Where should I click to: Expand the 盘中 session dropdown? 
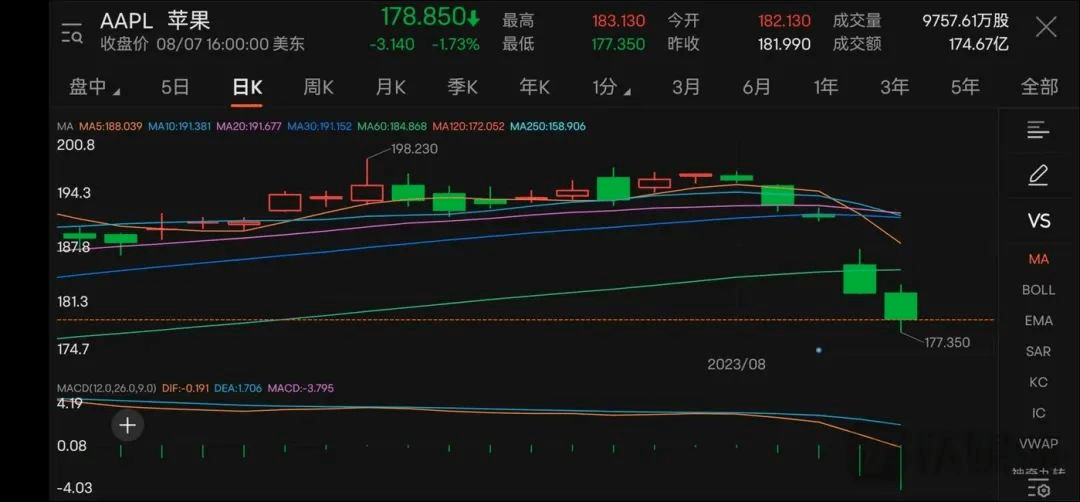93,87
